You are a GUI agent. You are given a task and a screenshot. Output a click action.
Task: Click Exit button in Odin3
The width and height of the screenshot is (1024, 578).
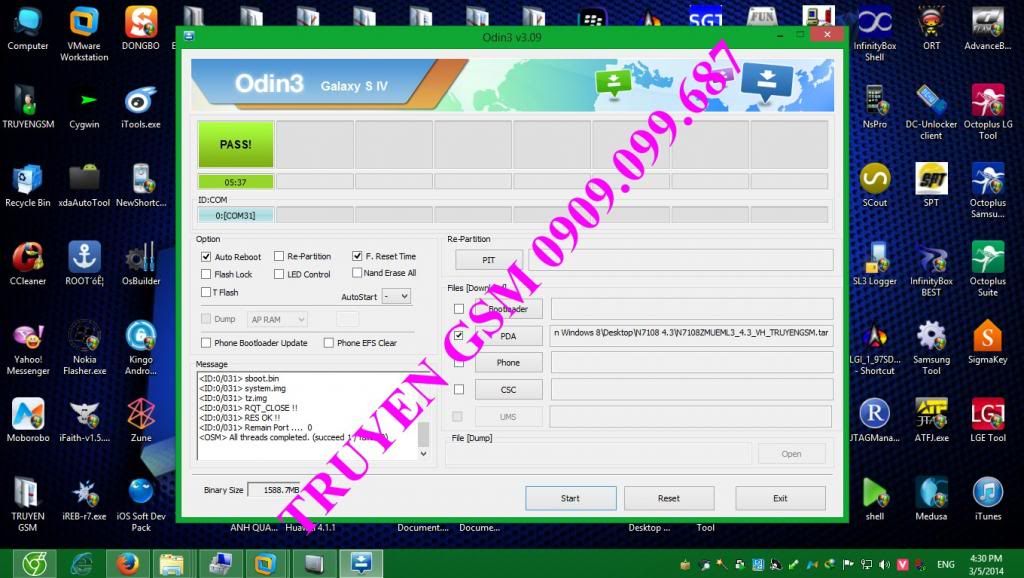(780, 498)
